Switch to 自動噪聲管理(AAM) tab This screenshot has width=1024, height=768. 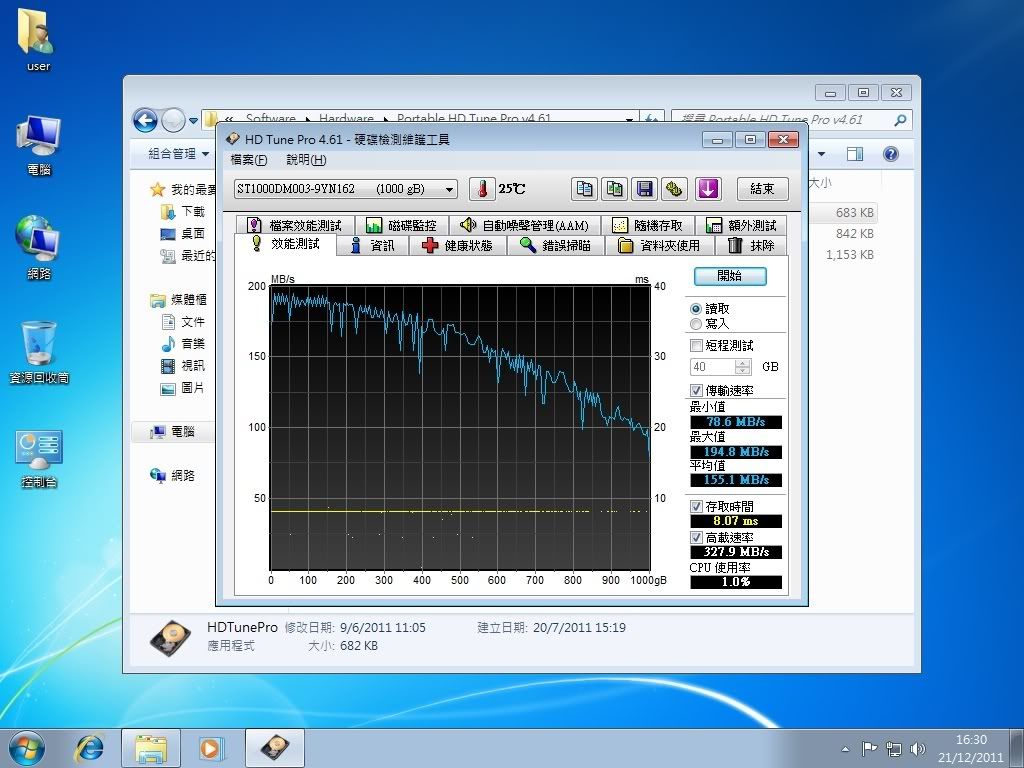click(524, 225)
